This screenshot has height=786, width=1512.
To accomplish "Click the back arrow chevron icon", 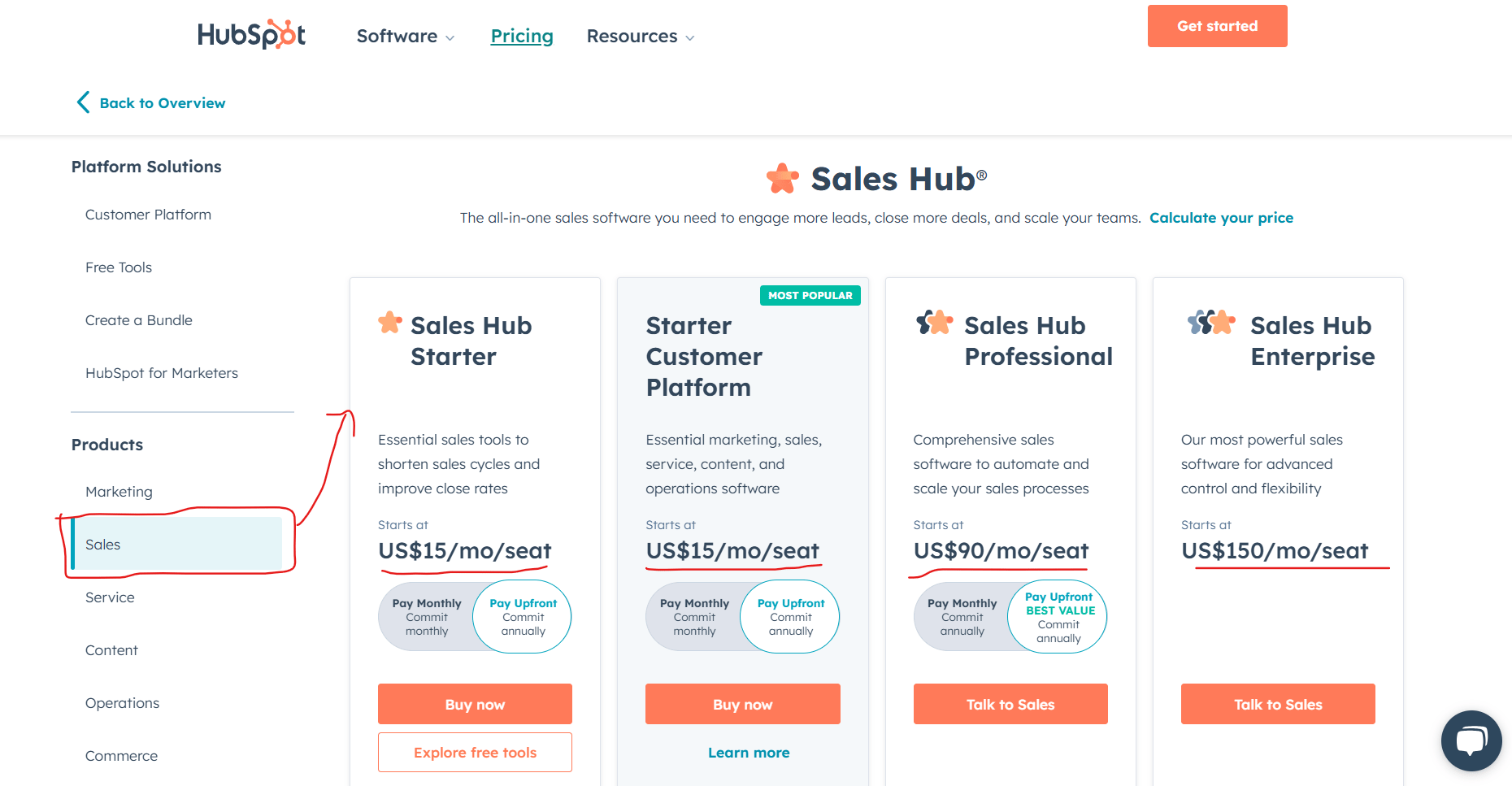I will point(83,102).
